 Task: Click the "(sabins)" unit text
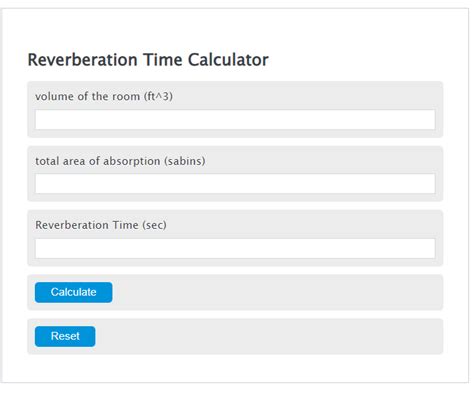click(x=184, y=161)
